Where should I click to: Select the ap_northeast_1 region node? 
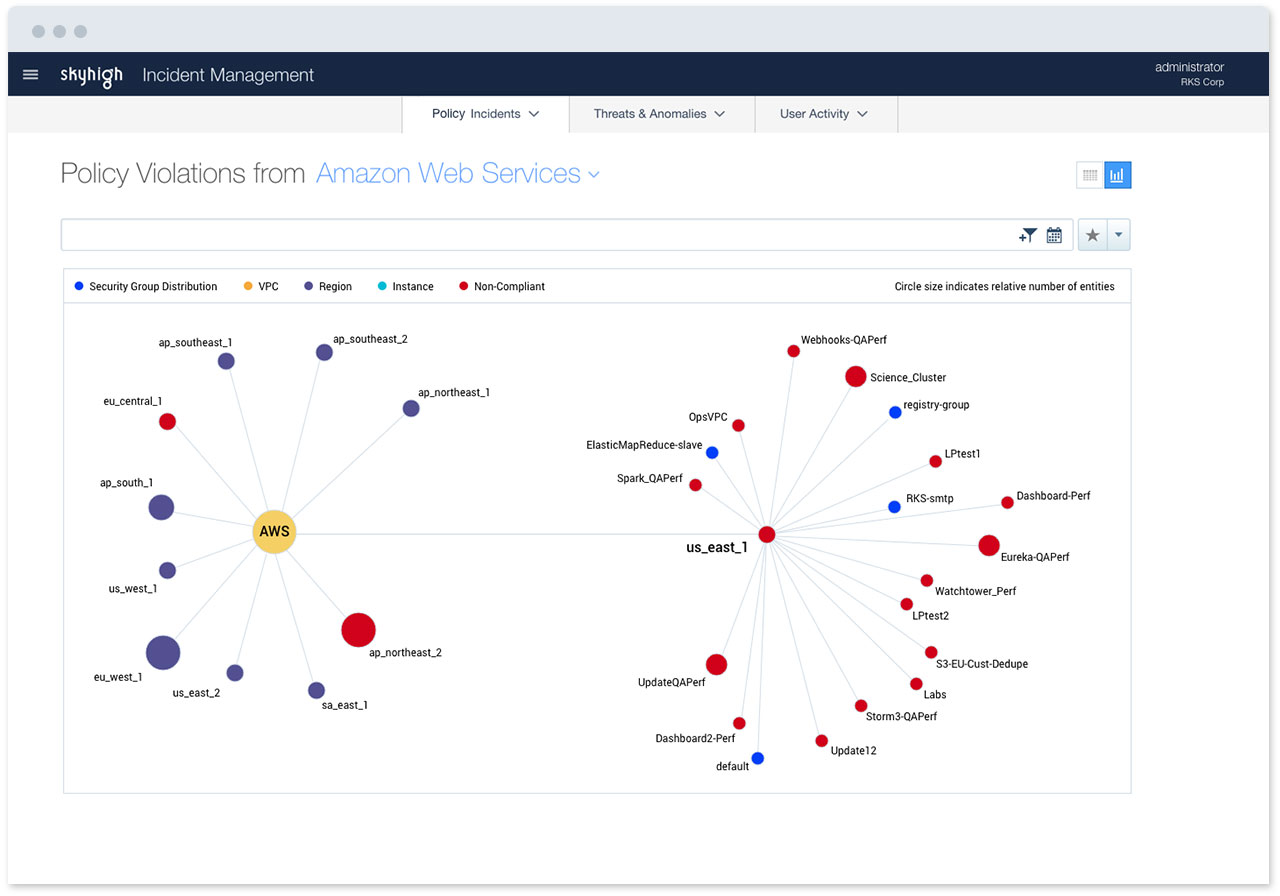[x=411, y=408]
